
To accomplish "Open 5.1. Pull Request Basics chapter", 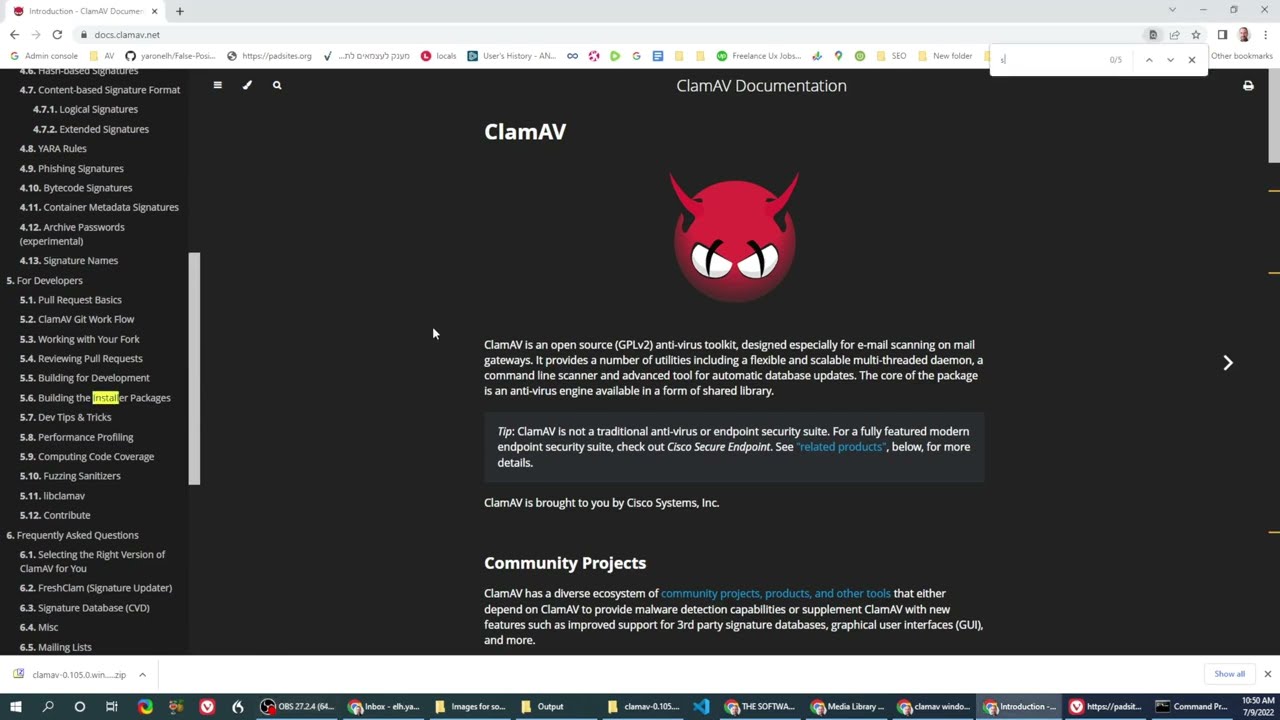I will point(71,300).
